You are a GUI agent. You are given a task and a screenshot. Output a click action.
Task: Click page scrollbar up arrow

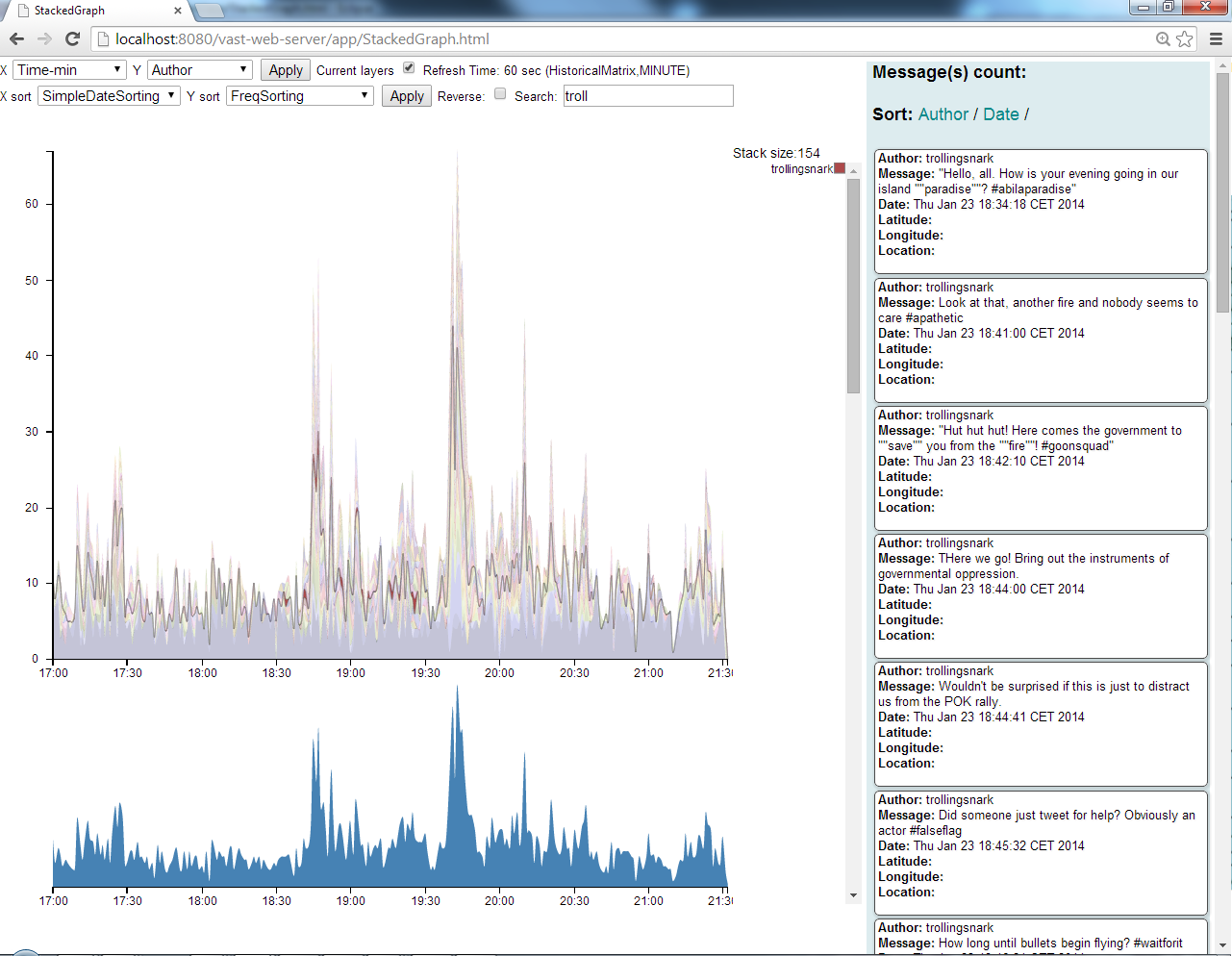click(x=1223, y=65)
